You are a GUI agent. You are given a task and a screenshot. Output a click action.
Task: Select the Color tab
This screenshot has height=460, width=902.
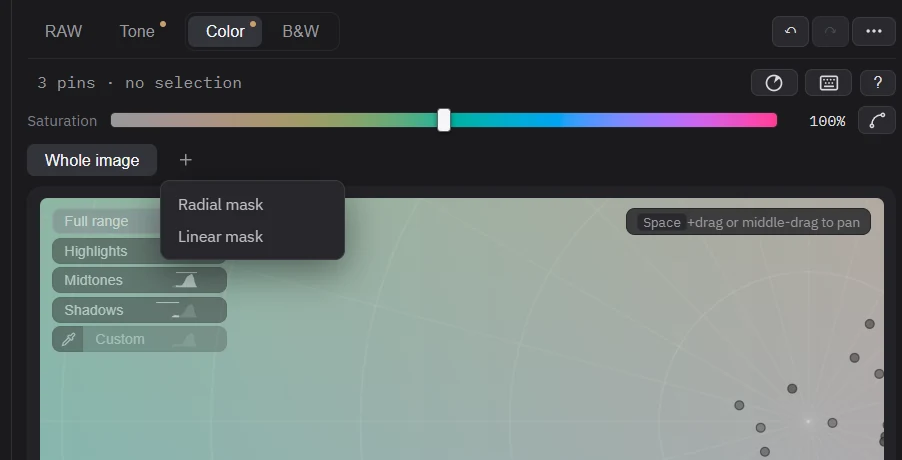coord(225,31)
